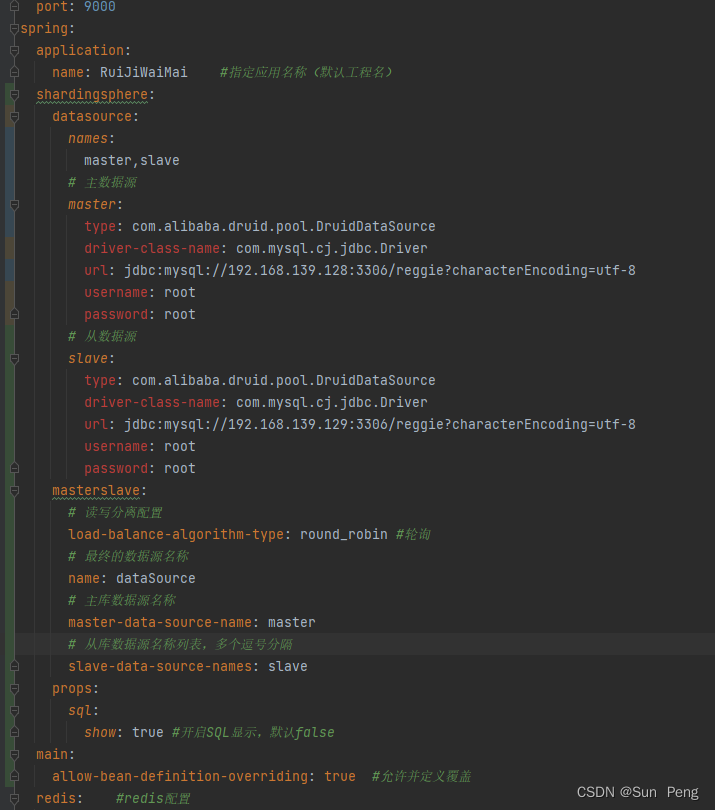Collapse the redis block fold marker
715x810 pixels.
tap(14, 799)
